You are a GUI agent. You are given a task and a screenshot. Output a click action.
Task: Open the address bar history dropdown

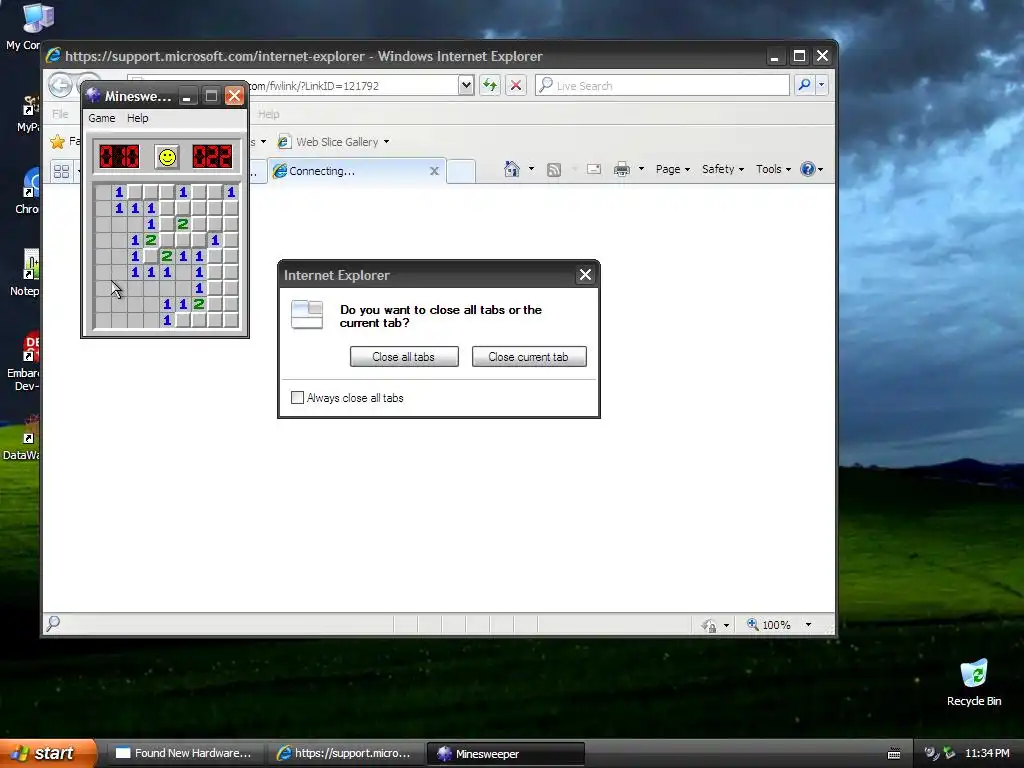[x=466, y=86]
